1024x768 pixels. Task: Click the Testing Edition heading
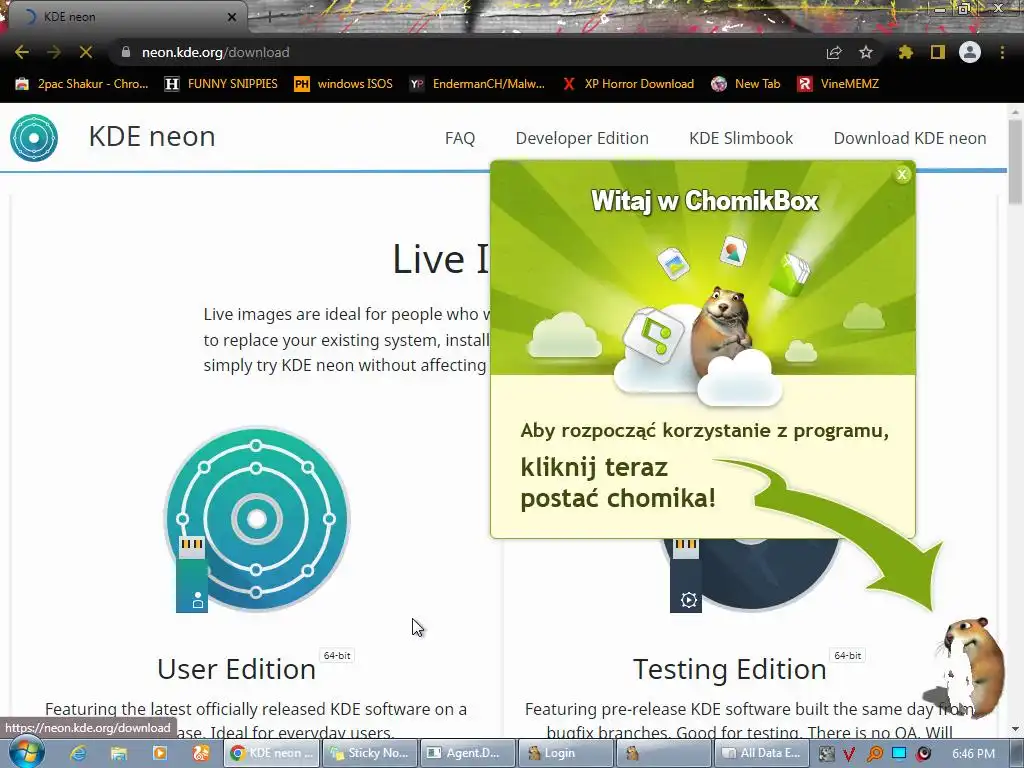[729, 669]
